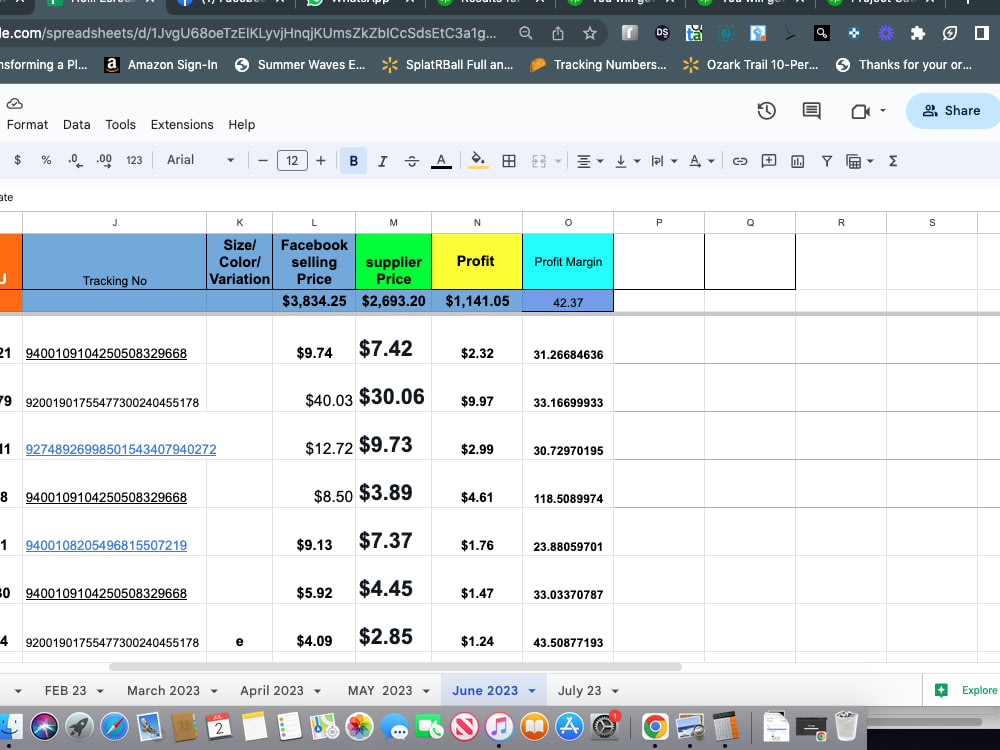Open the Data menu
Viewport: 1000px width, 750px height.
coord(77,124)
